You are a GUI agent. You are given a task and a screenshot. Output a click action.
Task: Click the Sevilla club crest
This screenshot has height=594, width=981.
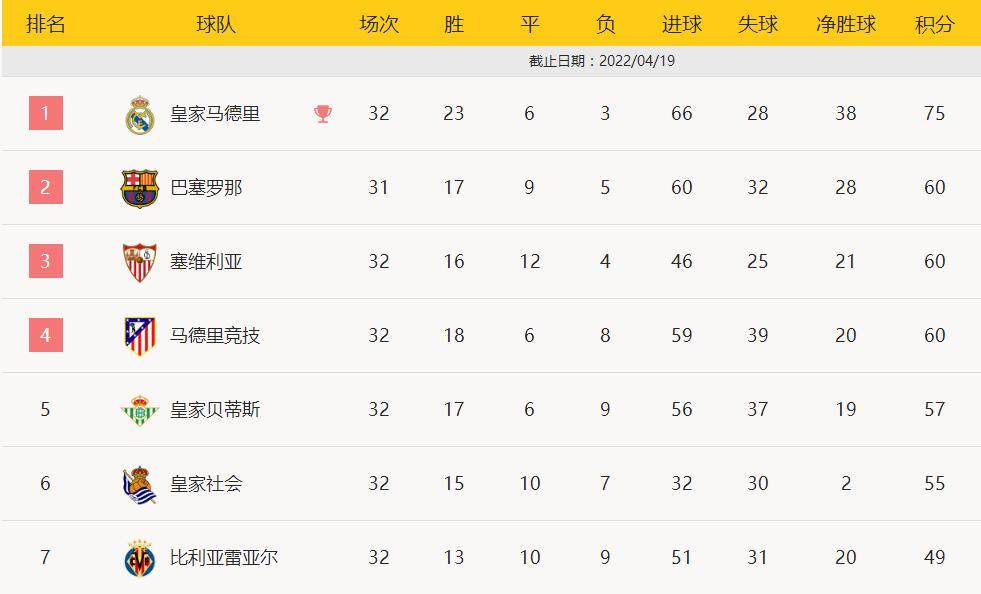pos(139,262)
